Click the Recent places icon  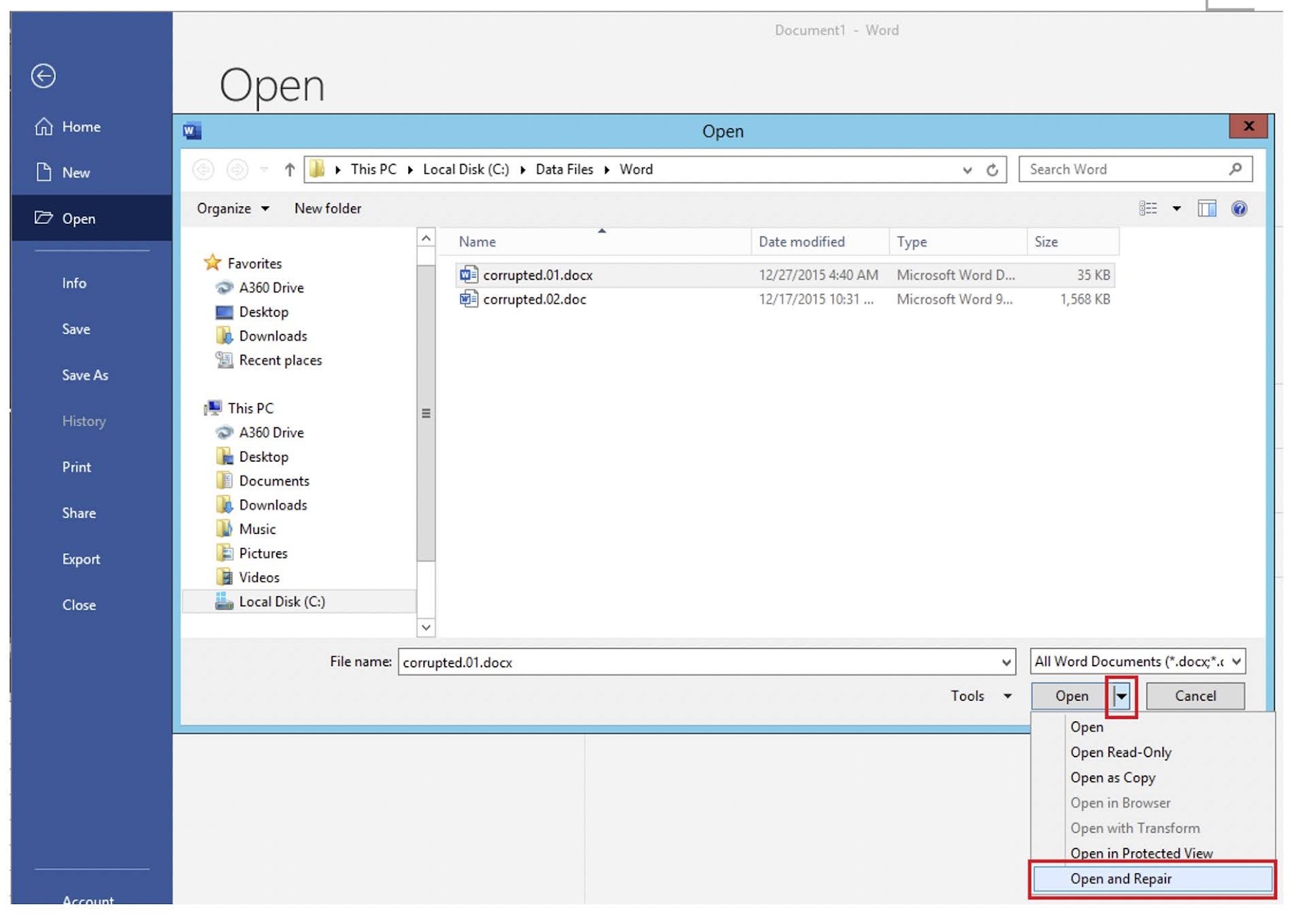tap(224, 360)
